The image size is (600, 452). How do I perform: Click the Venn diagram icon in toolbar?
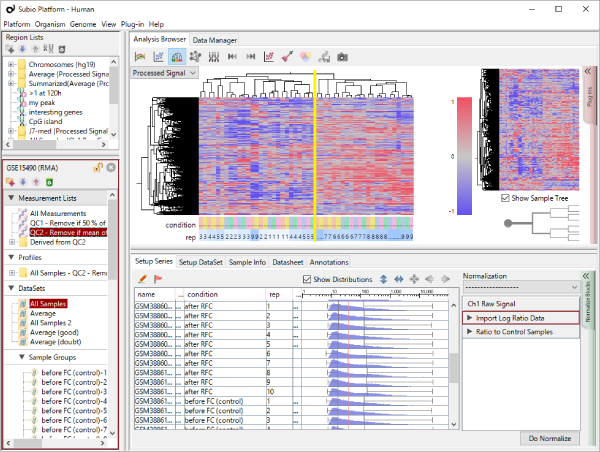[306, 57]
